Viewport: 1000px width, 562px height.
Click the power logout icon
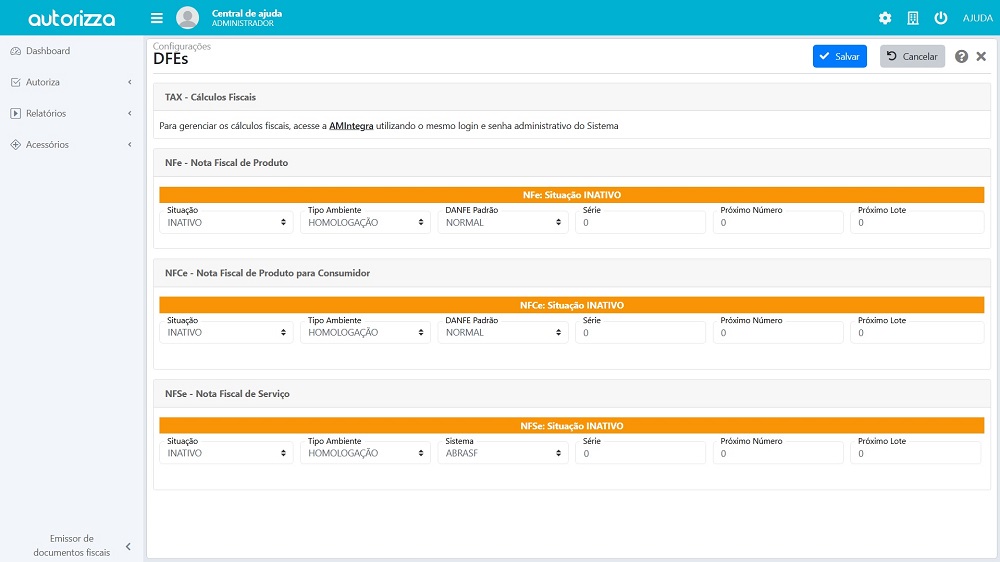point(941,18)
